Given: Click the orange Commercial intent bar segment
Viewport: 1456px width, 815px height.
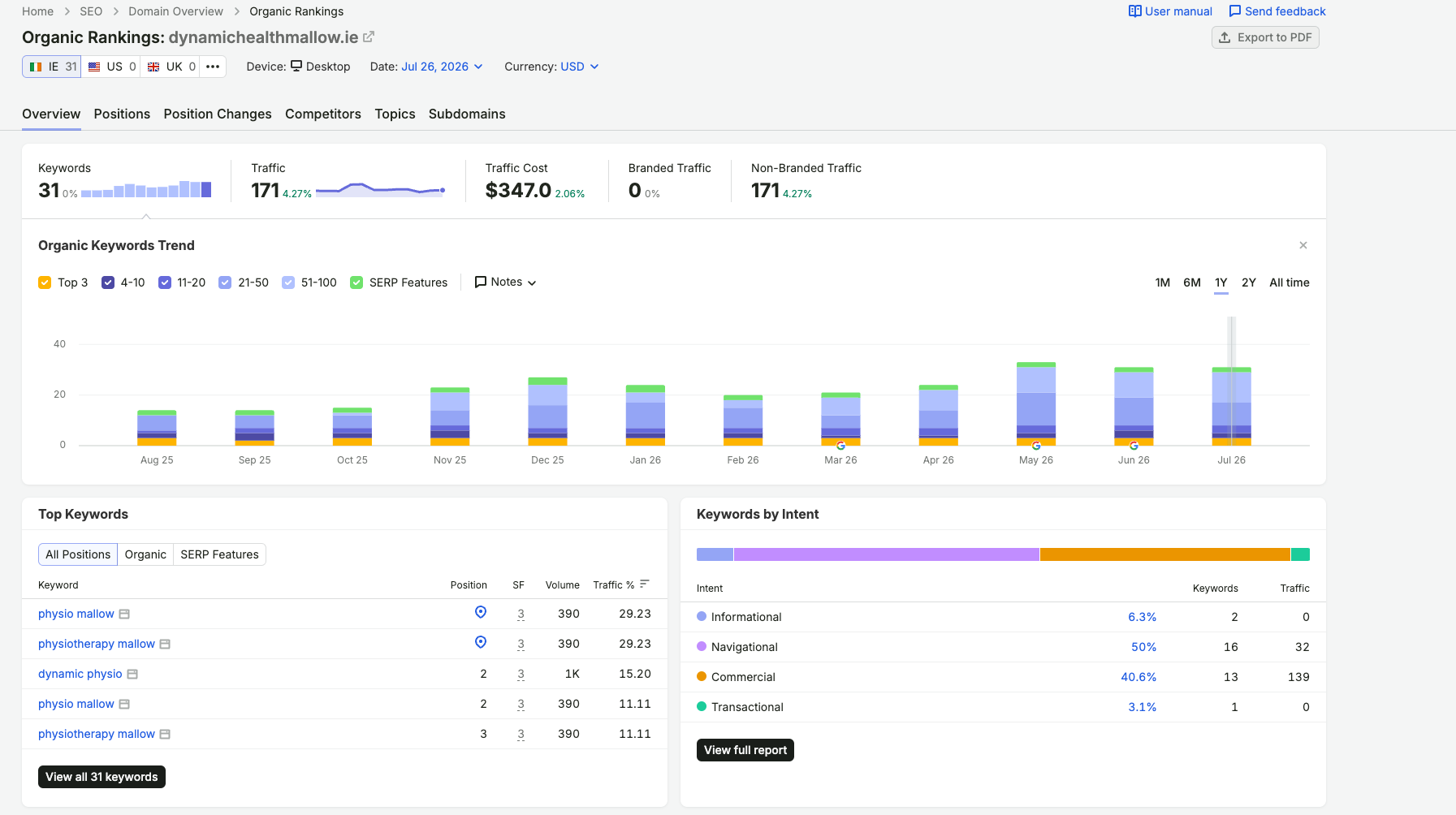Looking at the screenshot, I should point(1164,554).
